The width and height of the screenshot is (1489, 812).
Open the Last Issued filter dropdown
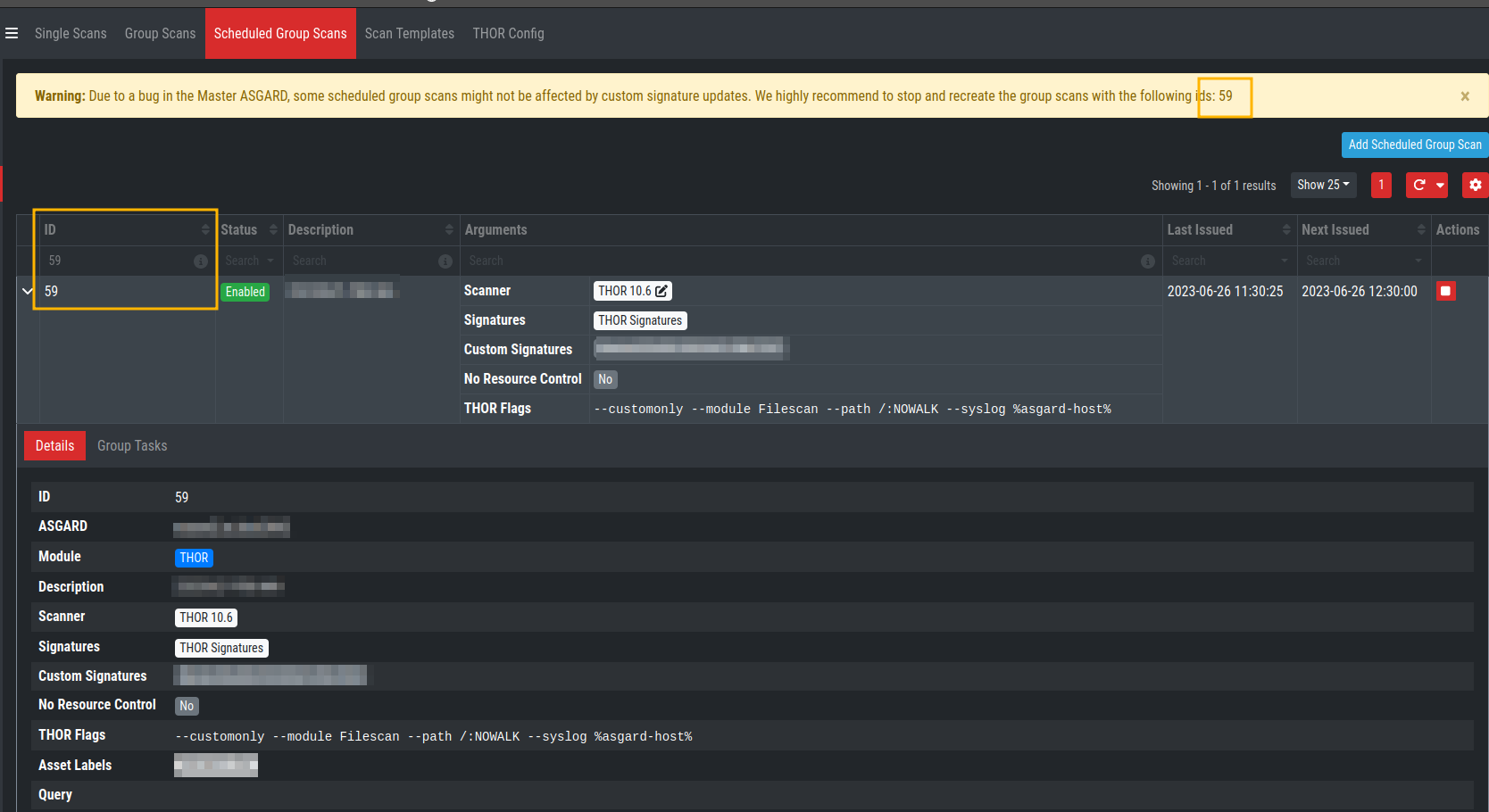[1229, 261]
